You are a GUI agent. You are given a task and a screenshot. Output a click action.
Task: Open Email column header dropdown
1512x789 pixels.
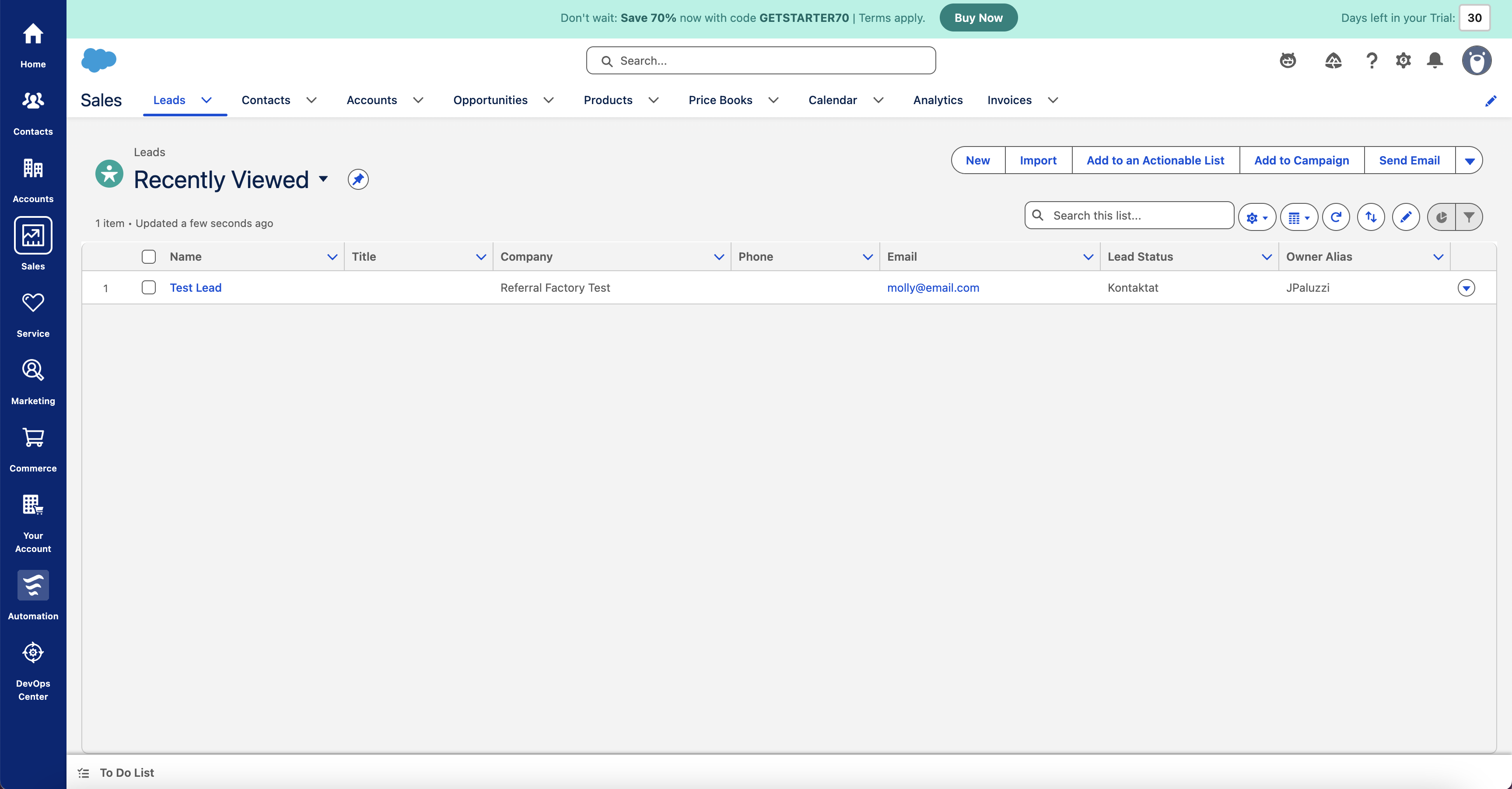pyautogui.click(x=1088, y=257)
